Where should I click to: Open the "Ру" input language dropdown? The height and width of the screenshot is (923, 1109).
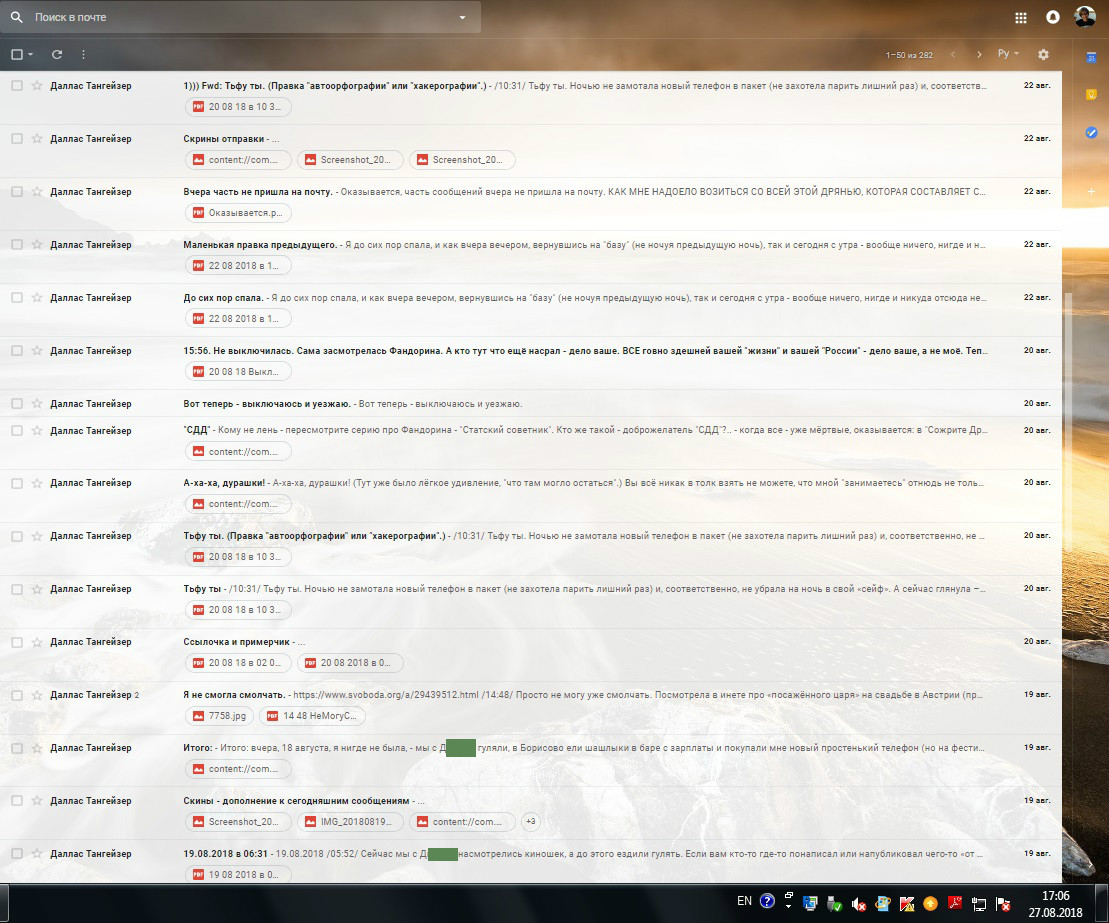point(1008,54)
